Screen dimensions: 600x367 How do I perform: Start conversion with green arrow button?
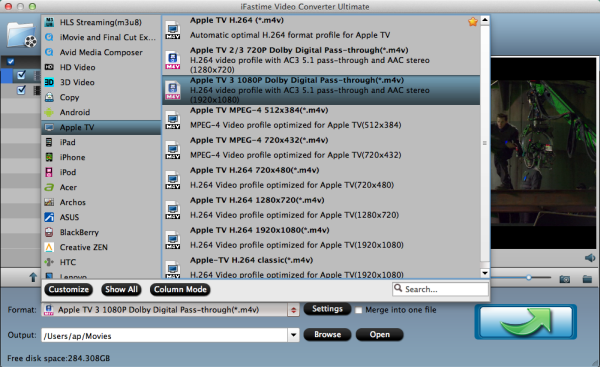526,322
